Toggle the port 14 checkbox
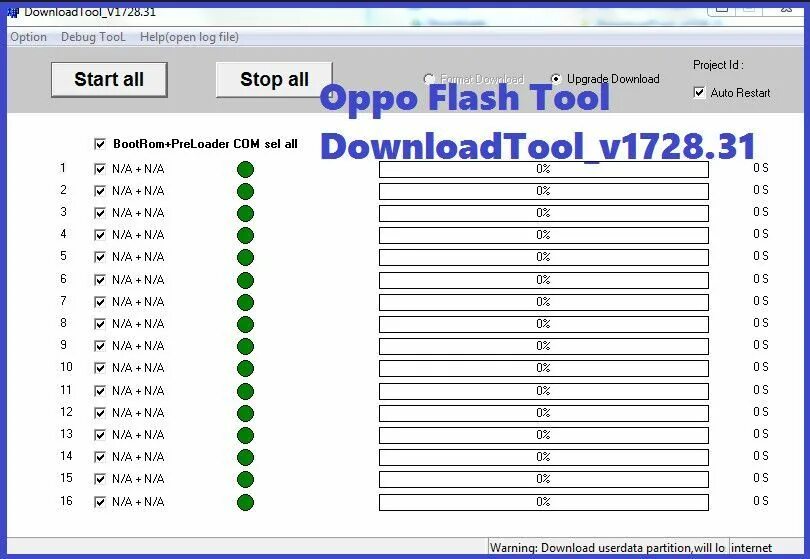Viewport: 810px width, 559px height. pyautogui.click(x=100, y=457)
